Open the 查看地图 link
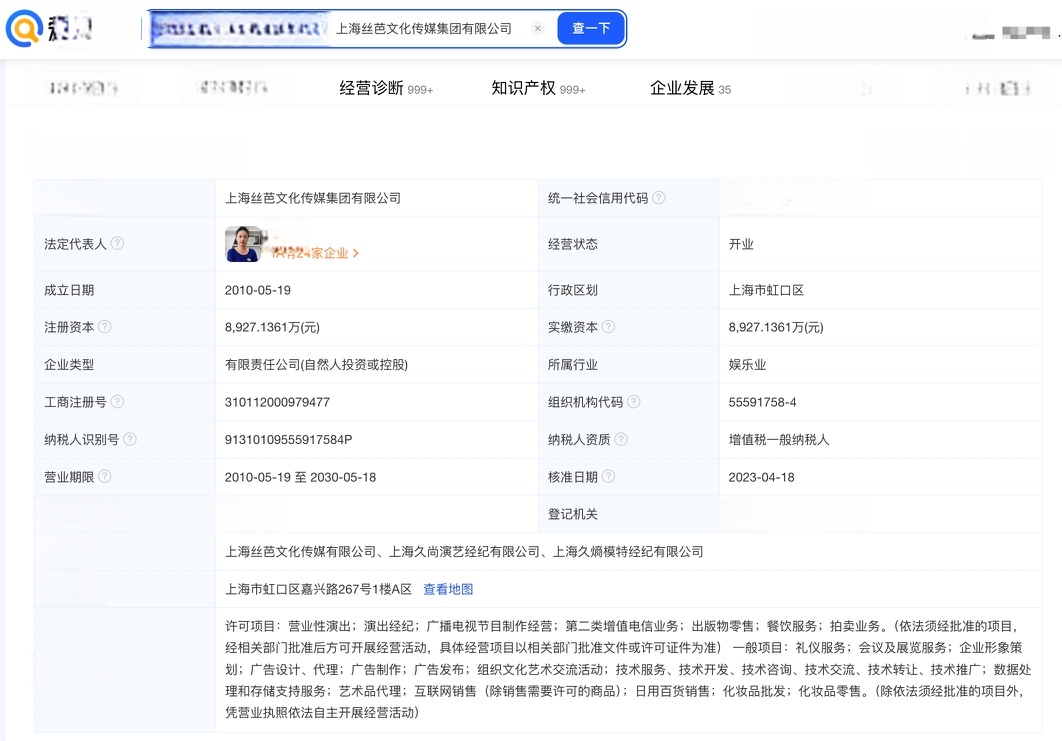 (x=448, y=589)
